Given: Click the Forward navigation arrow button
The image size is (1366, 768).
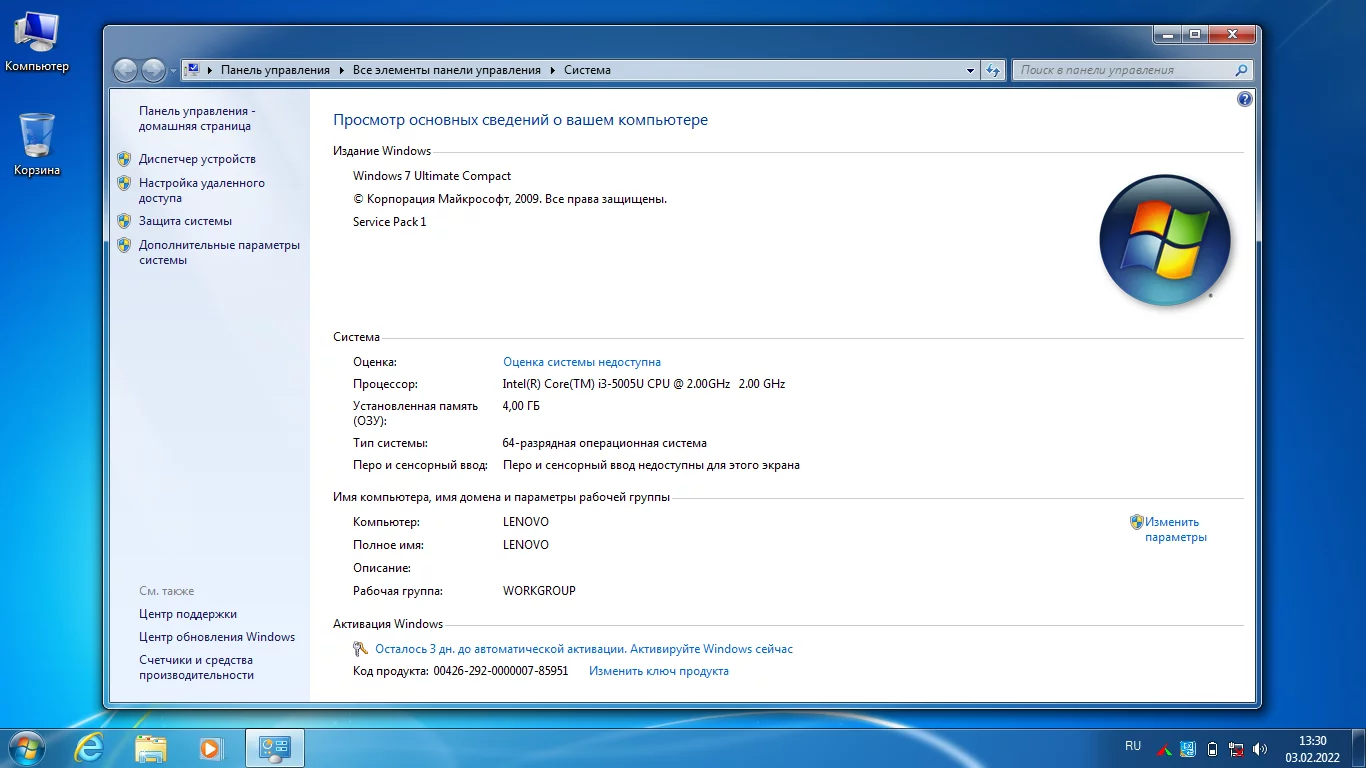Looking at the screenshot, I should click(x=153, y=70).
